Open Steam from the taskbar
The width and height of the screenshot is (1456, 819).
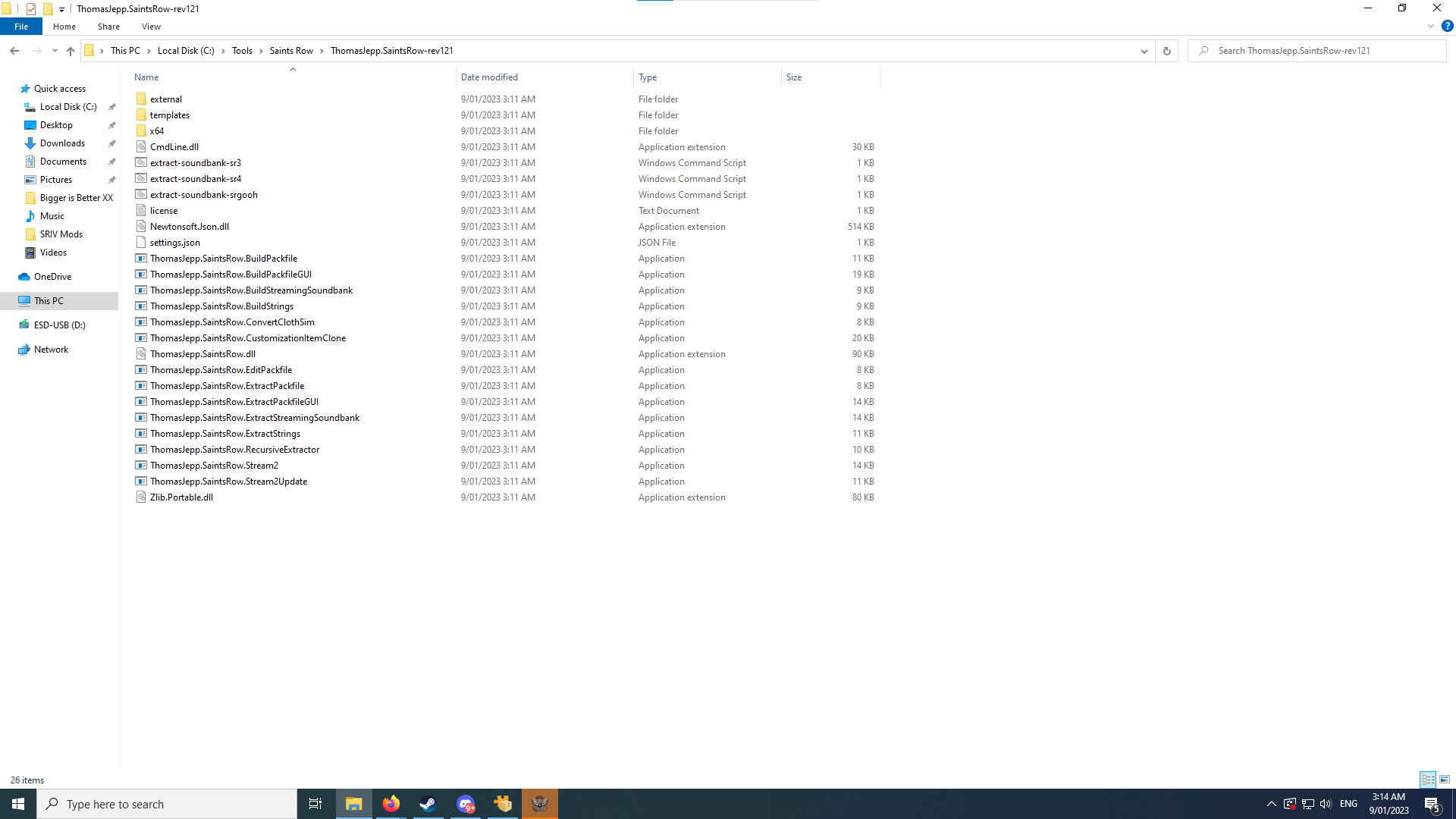coord(428,804)
